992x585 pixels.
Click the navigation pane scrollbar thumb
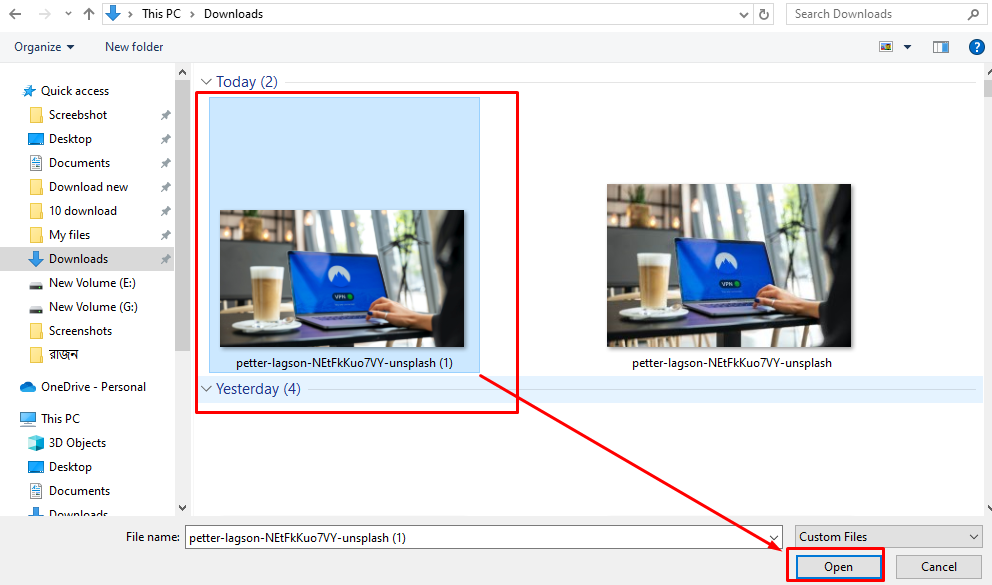click(182, 215)
